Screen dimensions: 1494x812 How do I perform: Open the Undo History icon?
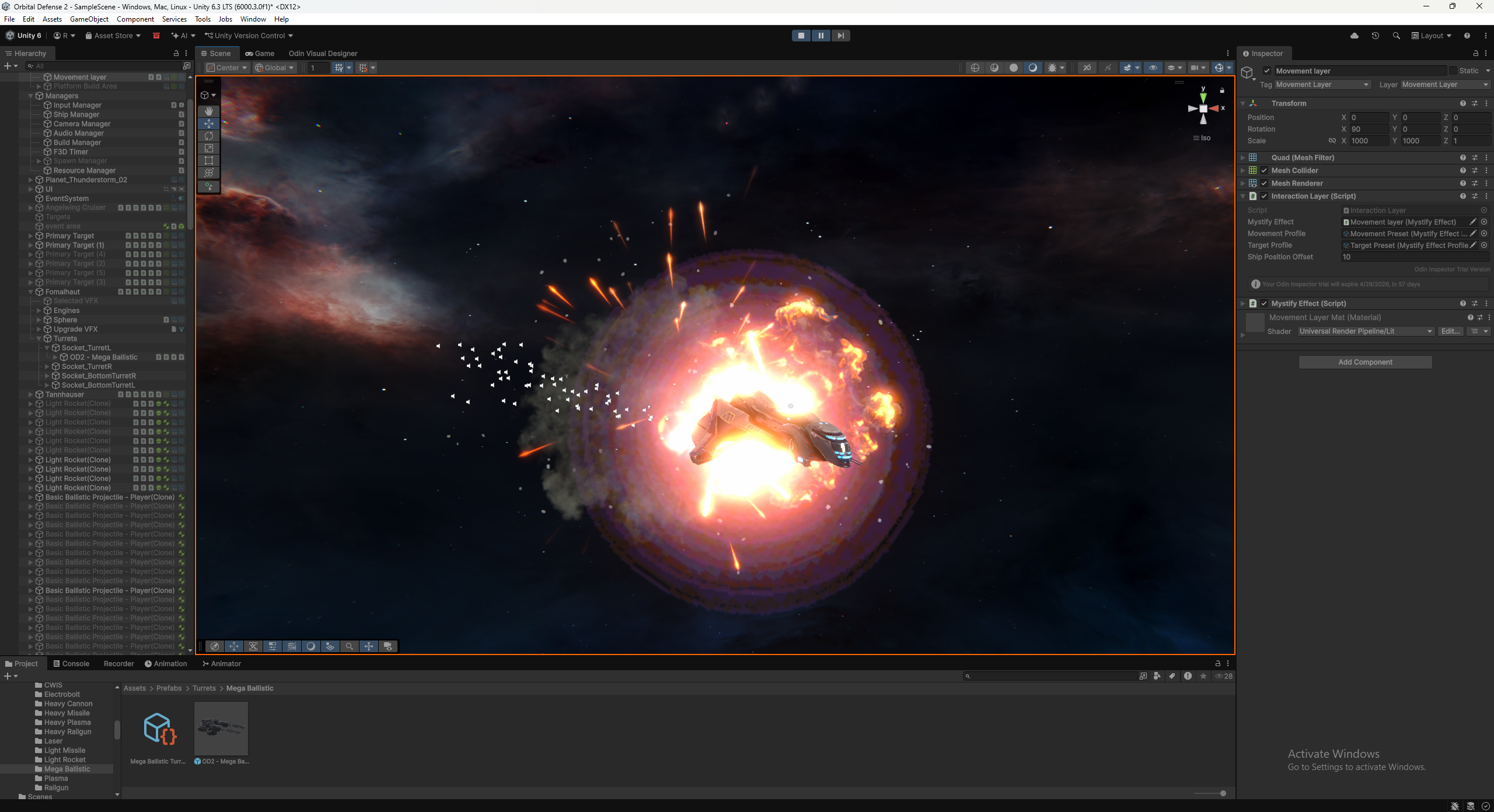pos(1375,36)
